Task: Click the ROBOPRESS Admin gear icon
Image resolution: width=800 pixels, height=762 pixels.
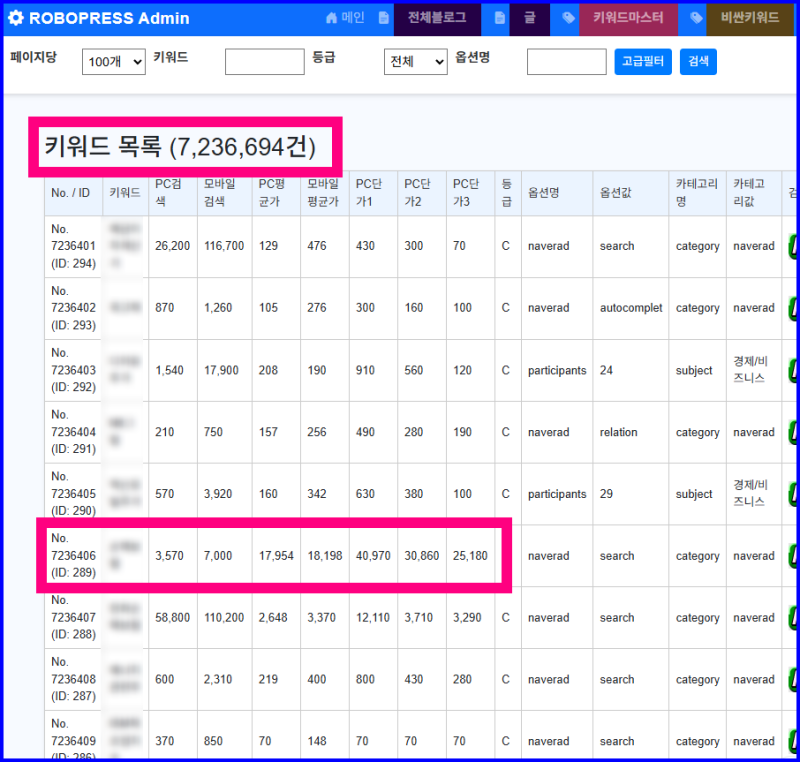Action: [16, 18]
